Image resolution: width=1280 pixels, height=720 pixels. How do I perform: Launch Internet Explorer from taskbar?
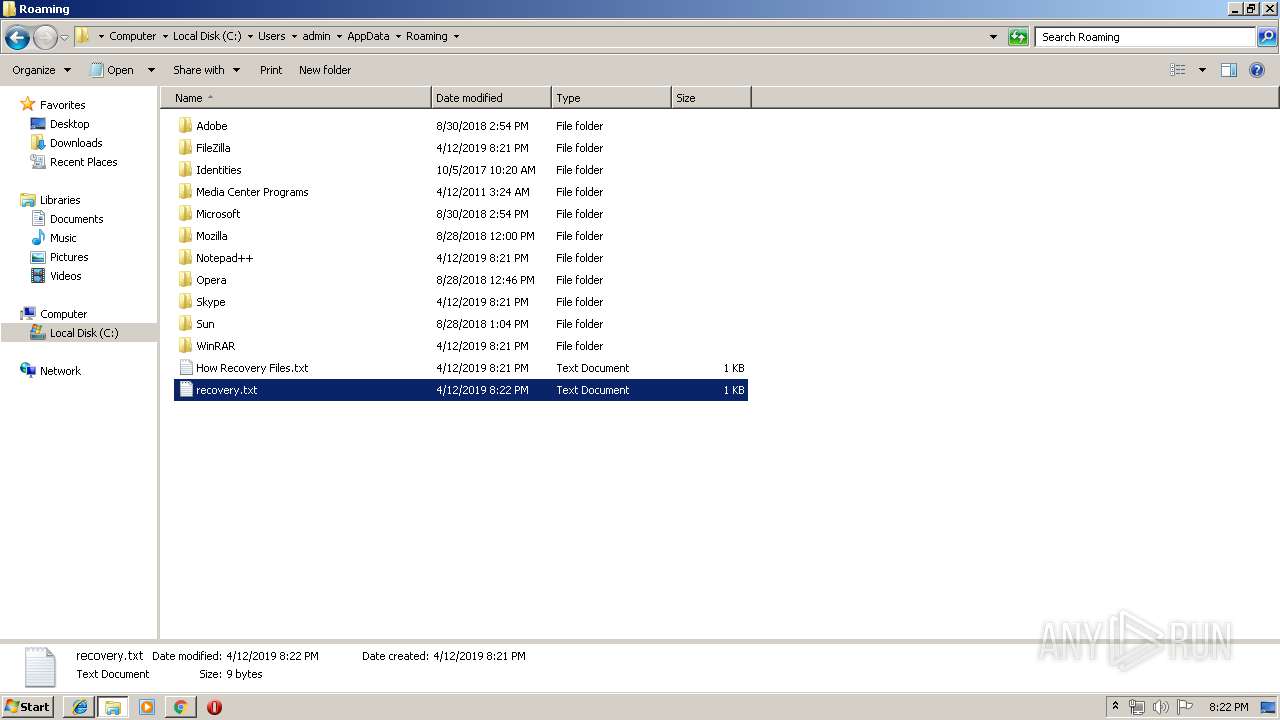[80, 707]
